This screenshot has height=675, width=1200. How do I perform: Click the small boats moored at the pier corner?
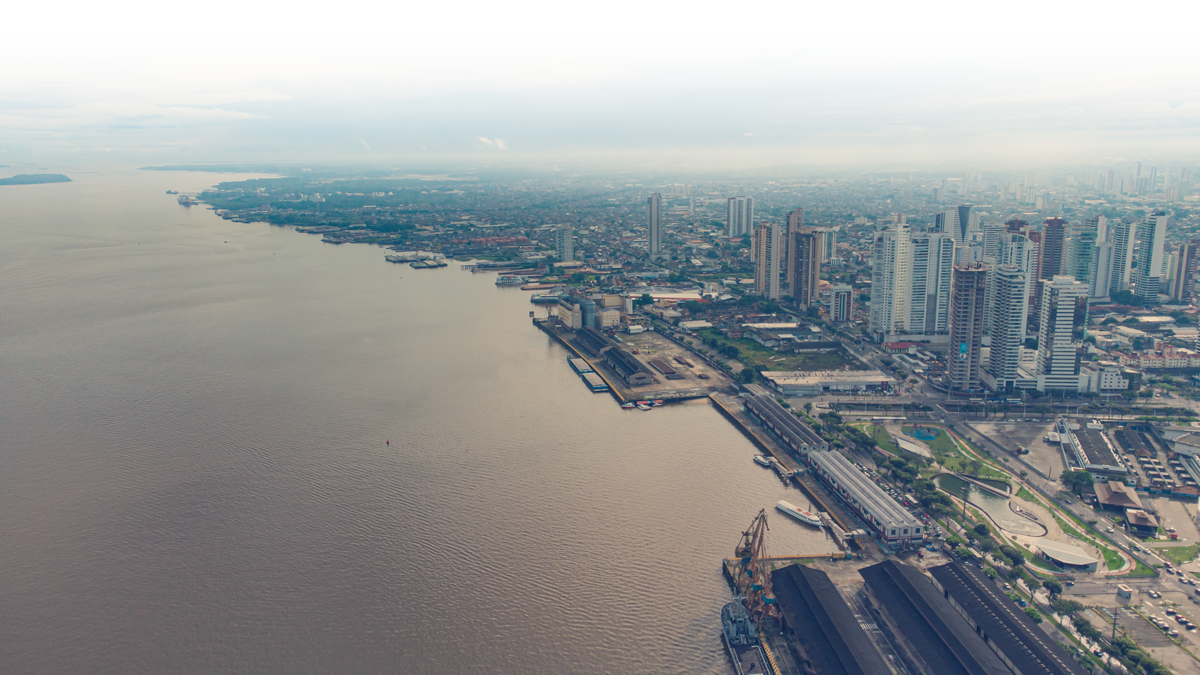pyautogui.click(x=645, y=404)
